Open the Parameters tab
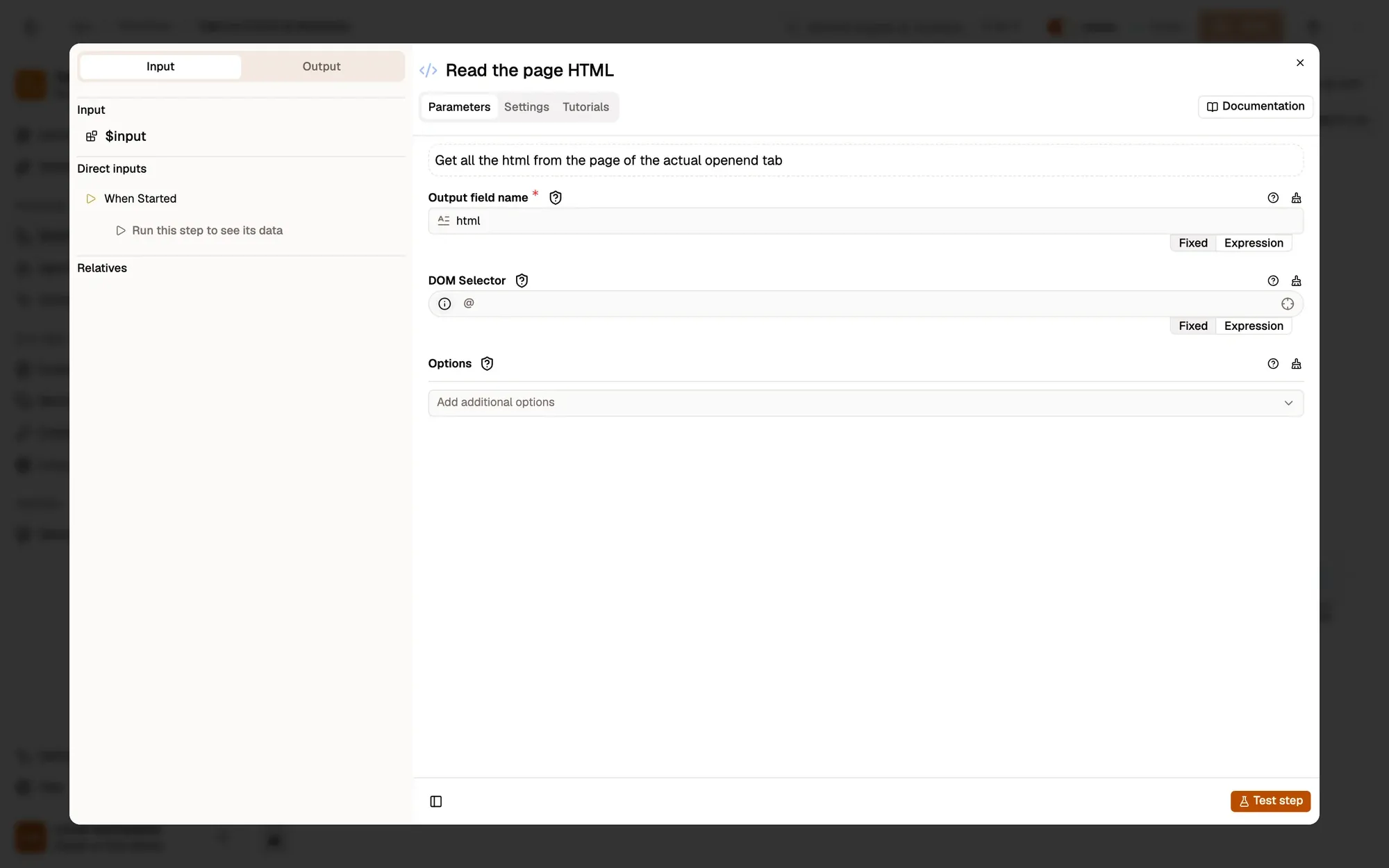 coord(459,107)
